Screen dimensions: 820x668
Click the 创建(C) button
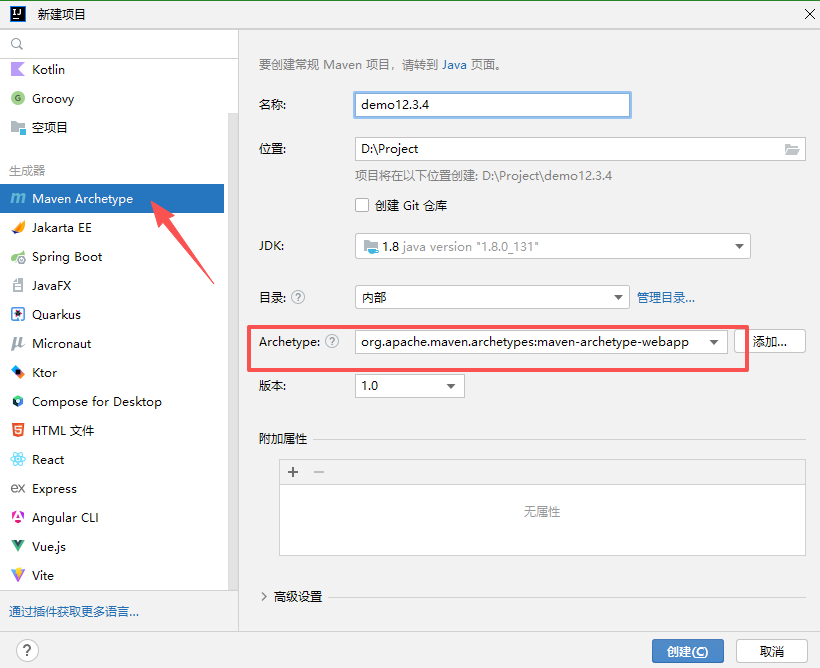point(687,651)
